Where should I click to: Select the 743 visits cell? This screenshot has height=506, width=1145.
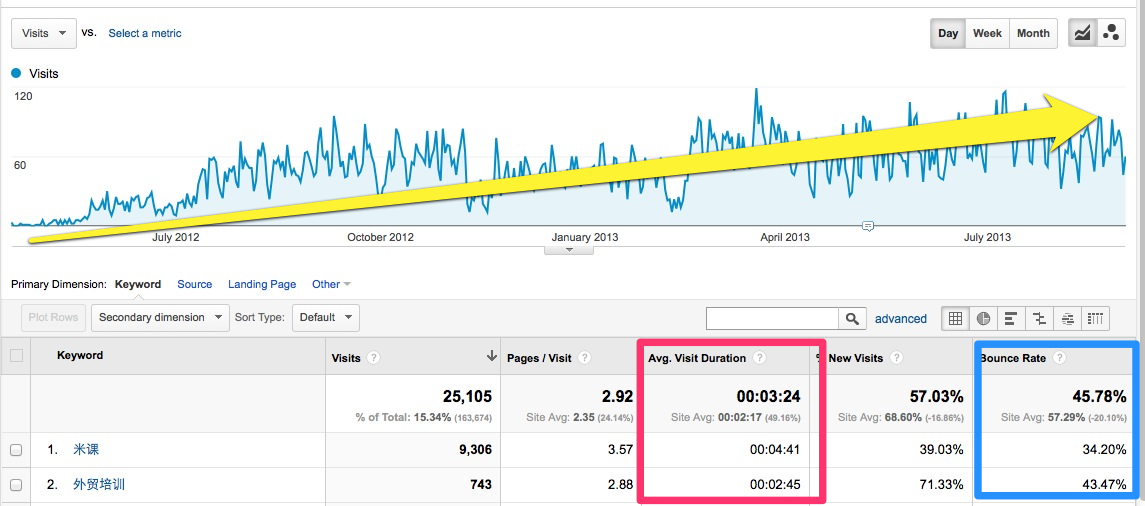click(480, 483)
